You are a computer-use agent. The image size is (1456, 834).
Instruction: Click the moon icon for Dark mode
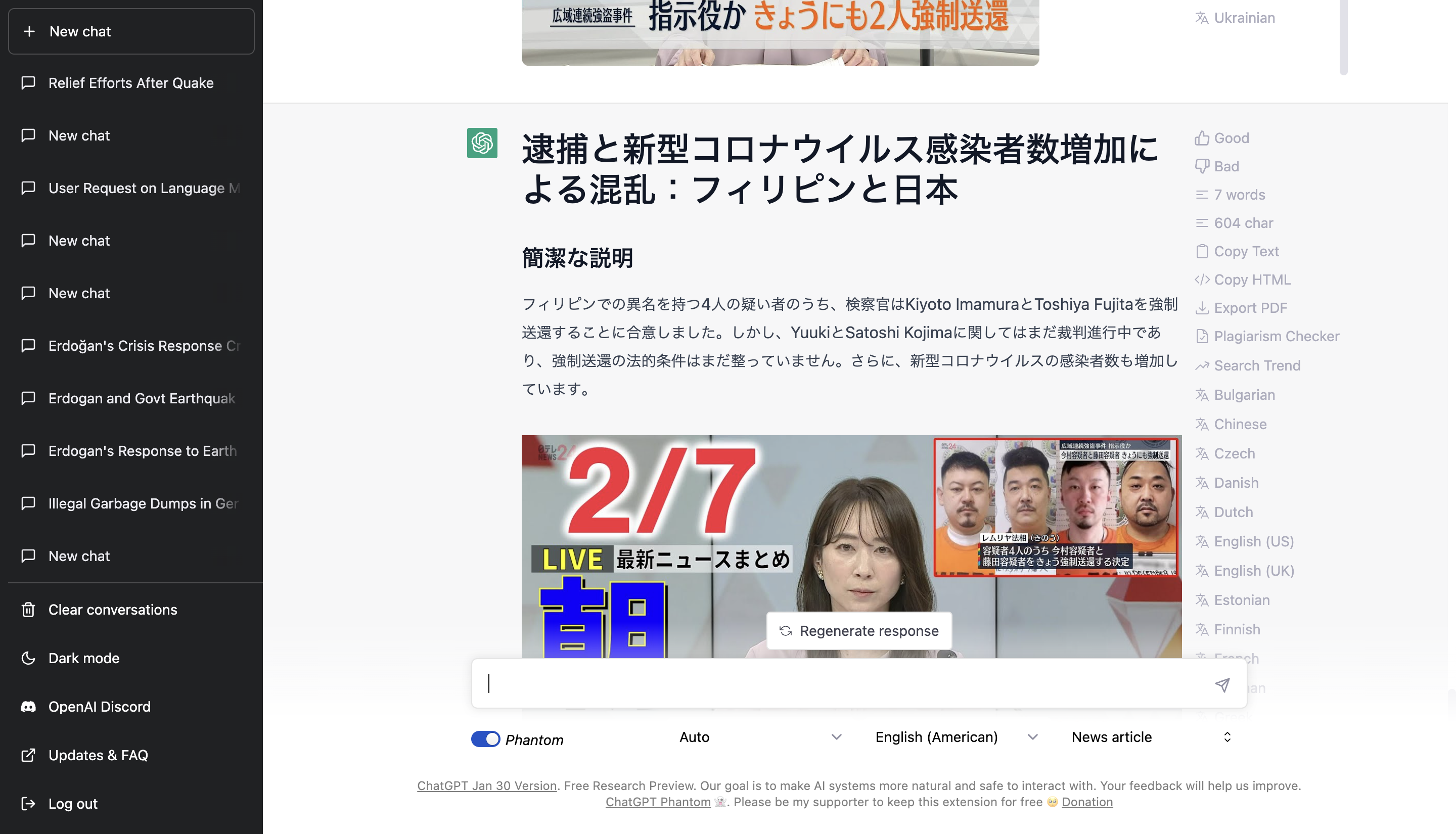[28, 658]
